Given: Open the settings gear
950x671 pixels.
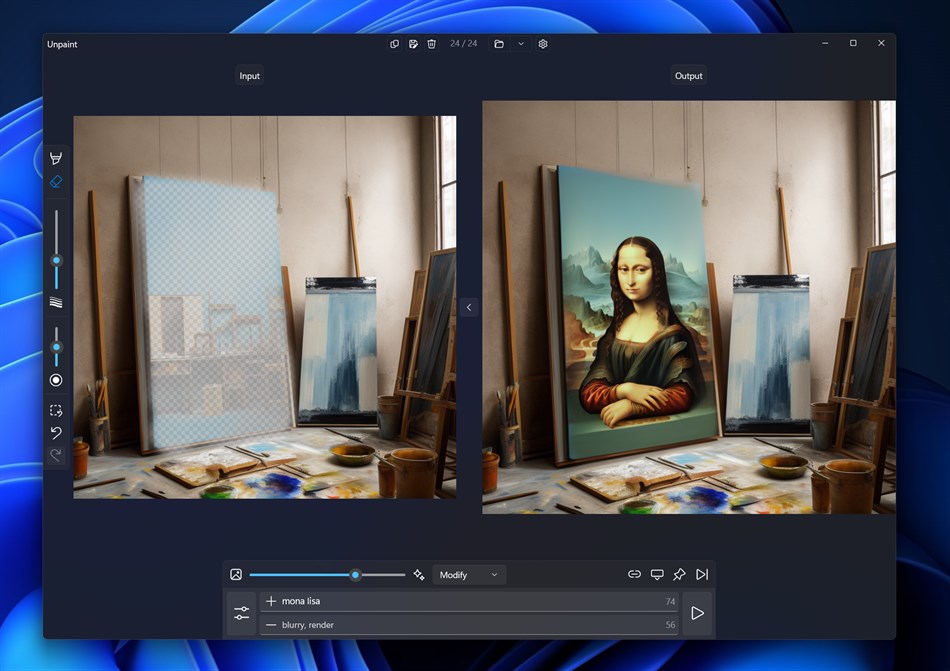Looking at the screenshot, I should (x=543, y=44).
